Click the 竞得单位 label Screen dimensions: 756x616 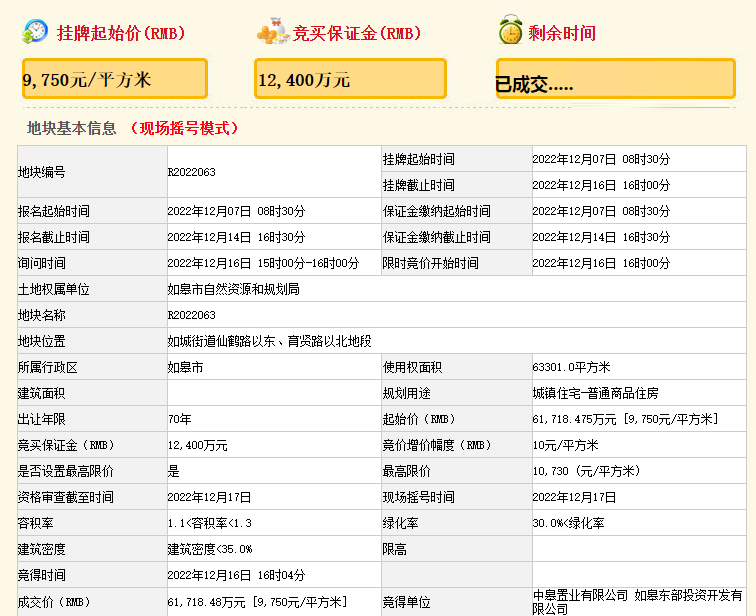tap(406, 602)
